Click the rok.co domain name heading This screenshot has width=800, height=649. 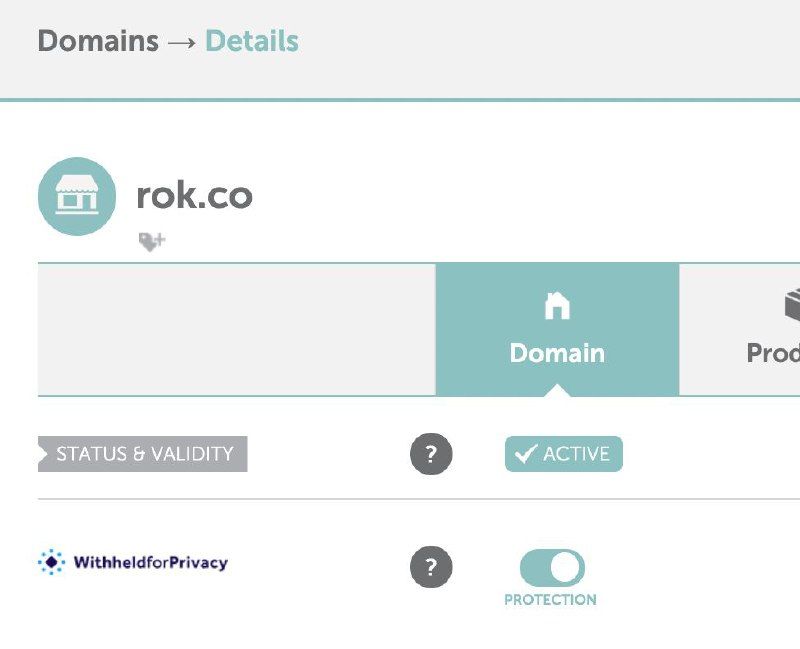coord(194,195)
